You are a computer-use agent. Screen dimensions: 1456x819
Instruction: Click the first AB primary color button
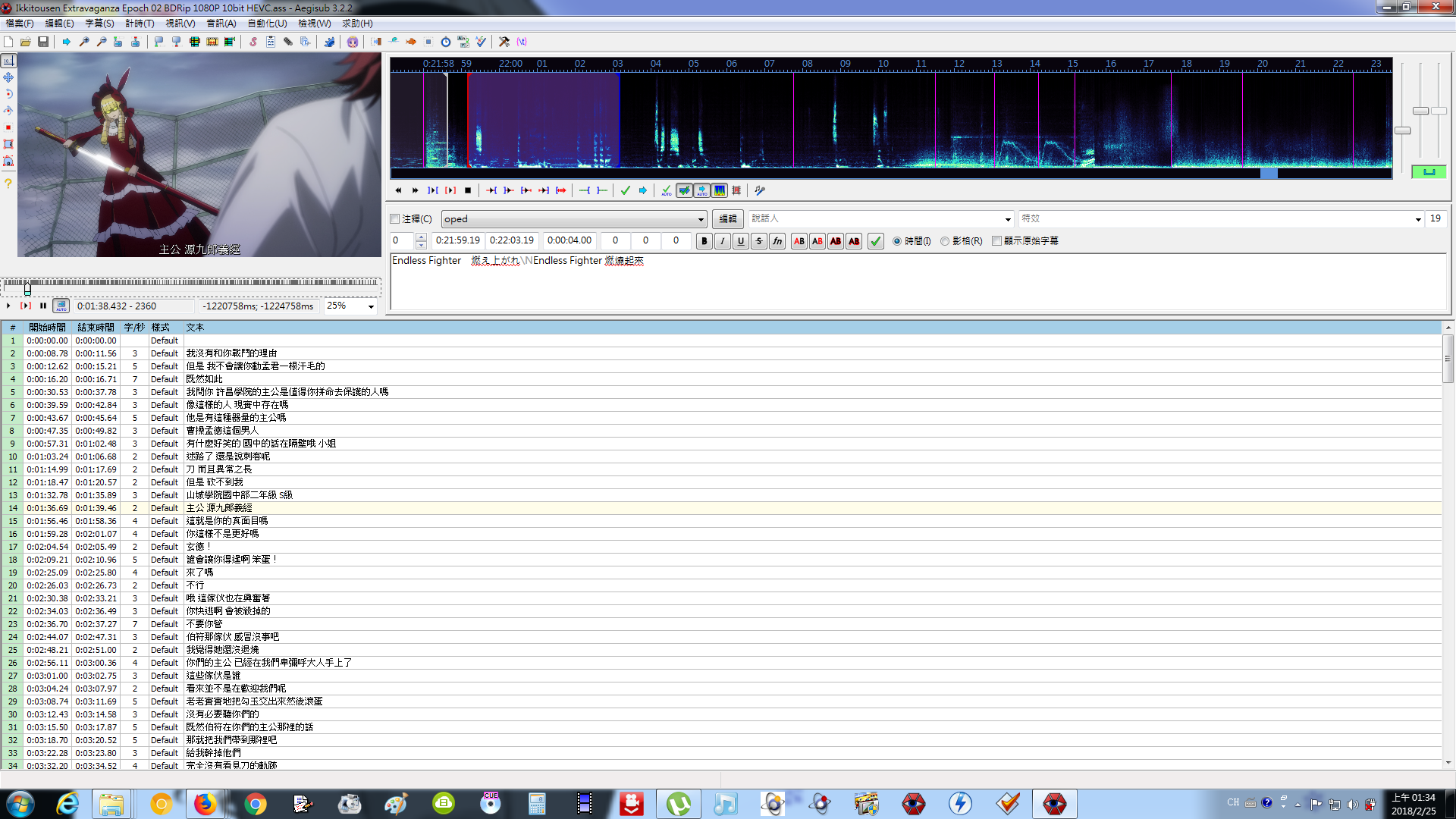click(x=799, y=241)
